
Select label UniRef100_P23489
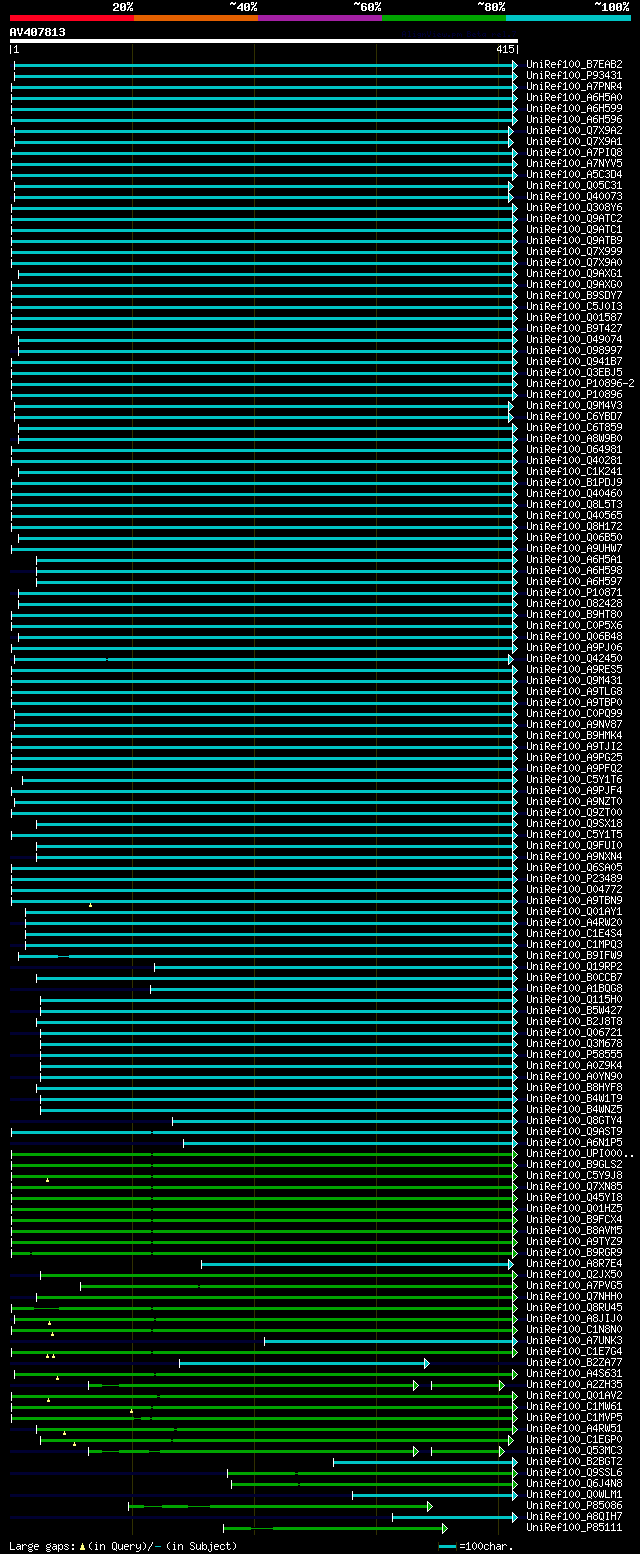click(x=574, y=878)
